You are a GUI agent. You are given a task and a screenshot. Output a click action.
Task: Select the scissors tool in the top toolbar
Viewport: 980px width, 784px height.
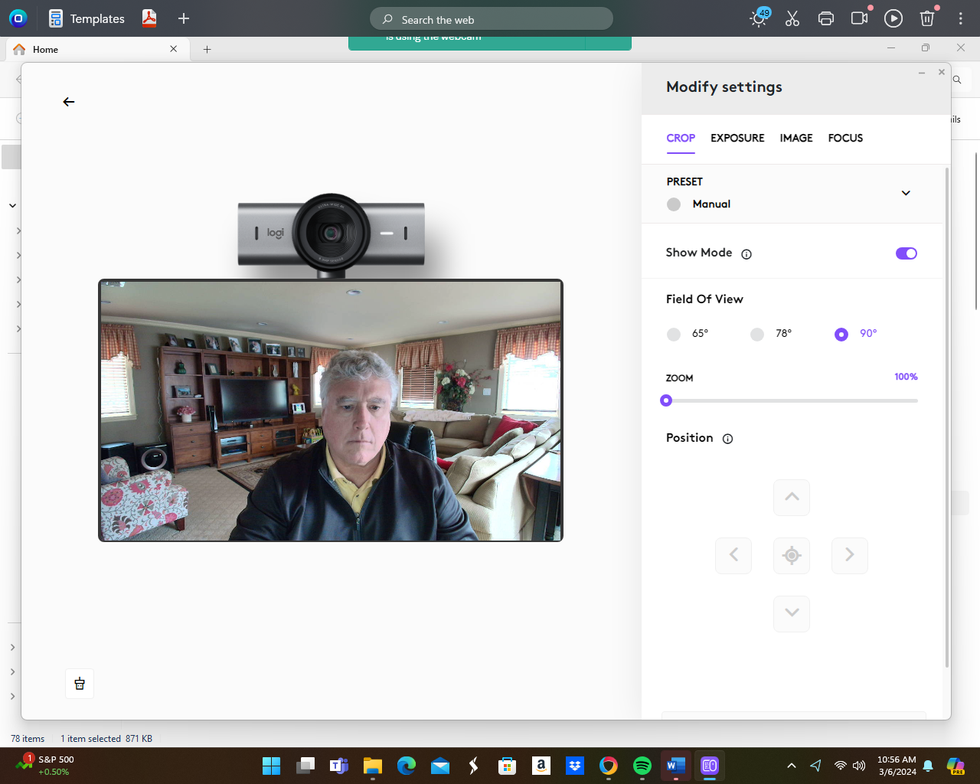792,17
